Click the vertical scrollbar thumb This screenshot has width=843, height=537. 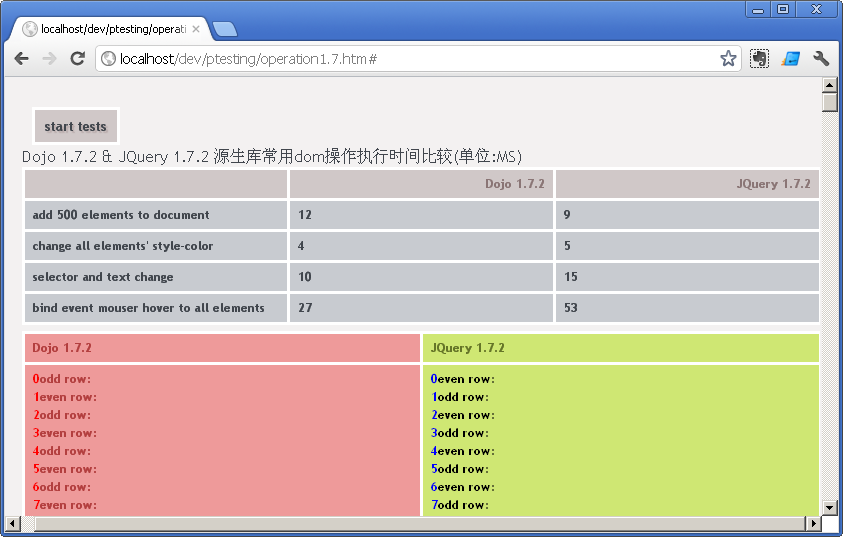pyautogui.click(x=830, y=102)
